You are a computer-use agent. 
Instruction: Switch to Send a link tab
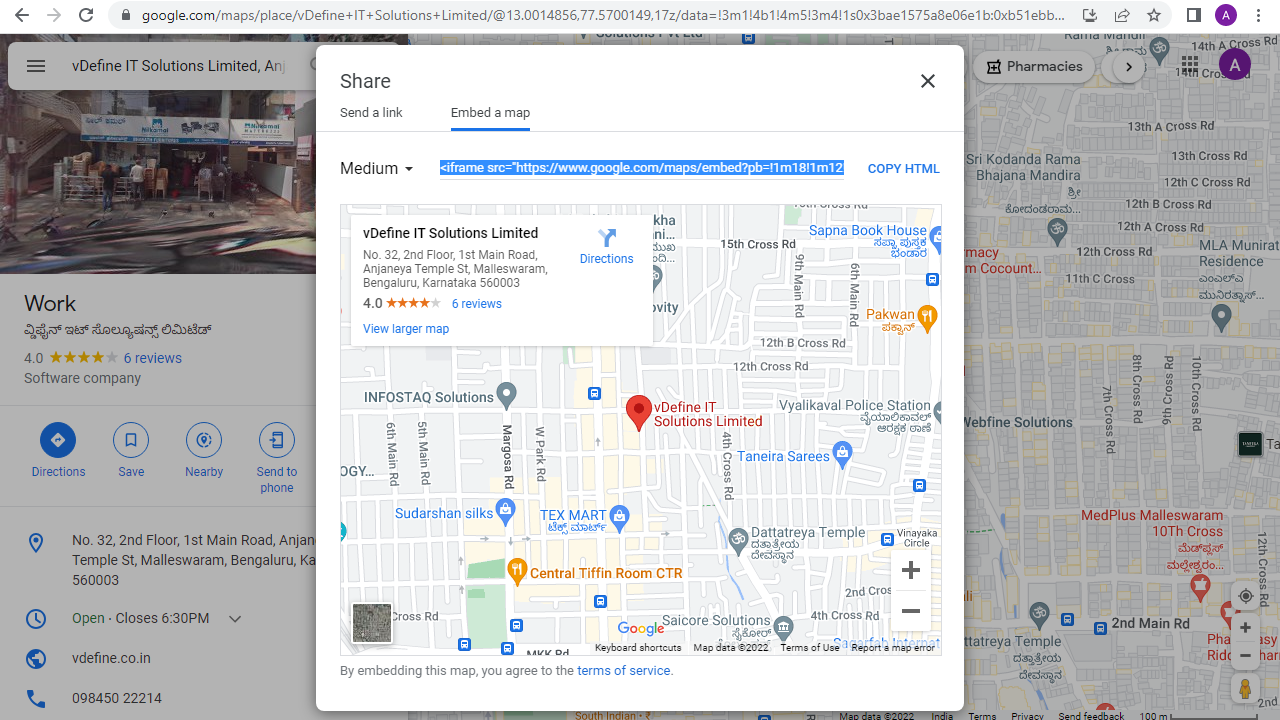point(371,113)
